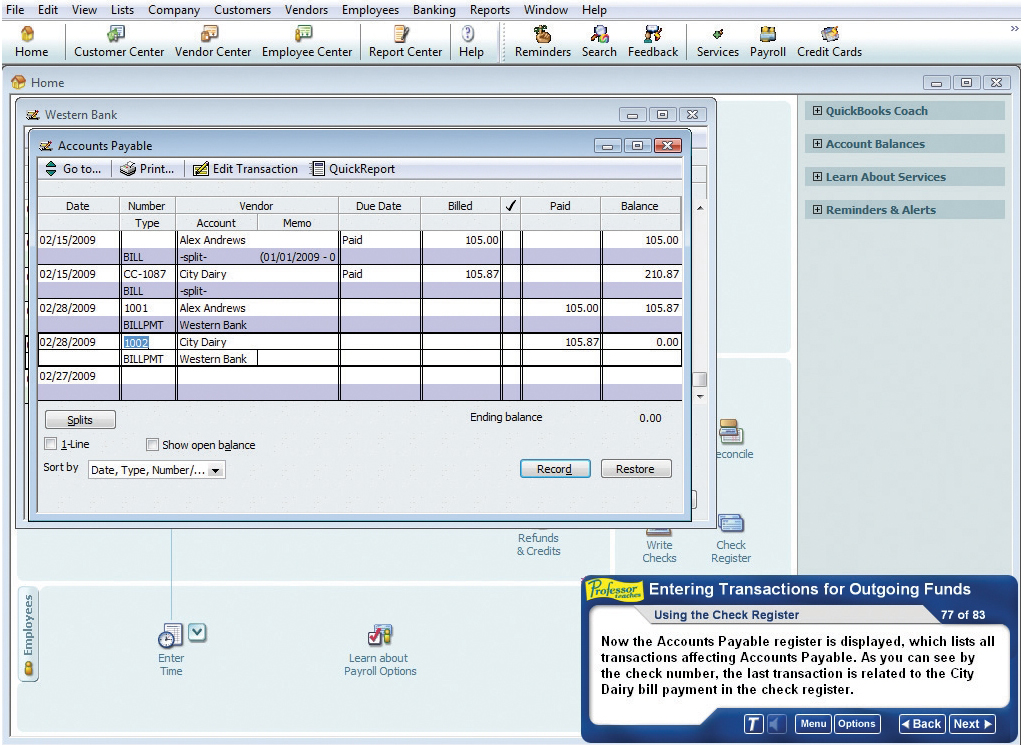Click the check number field 1002

click(136, 342)
